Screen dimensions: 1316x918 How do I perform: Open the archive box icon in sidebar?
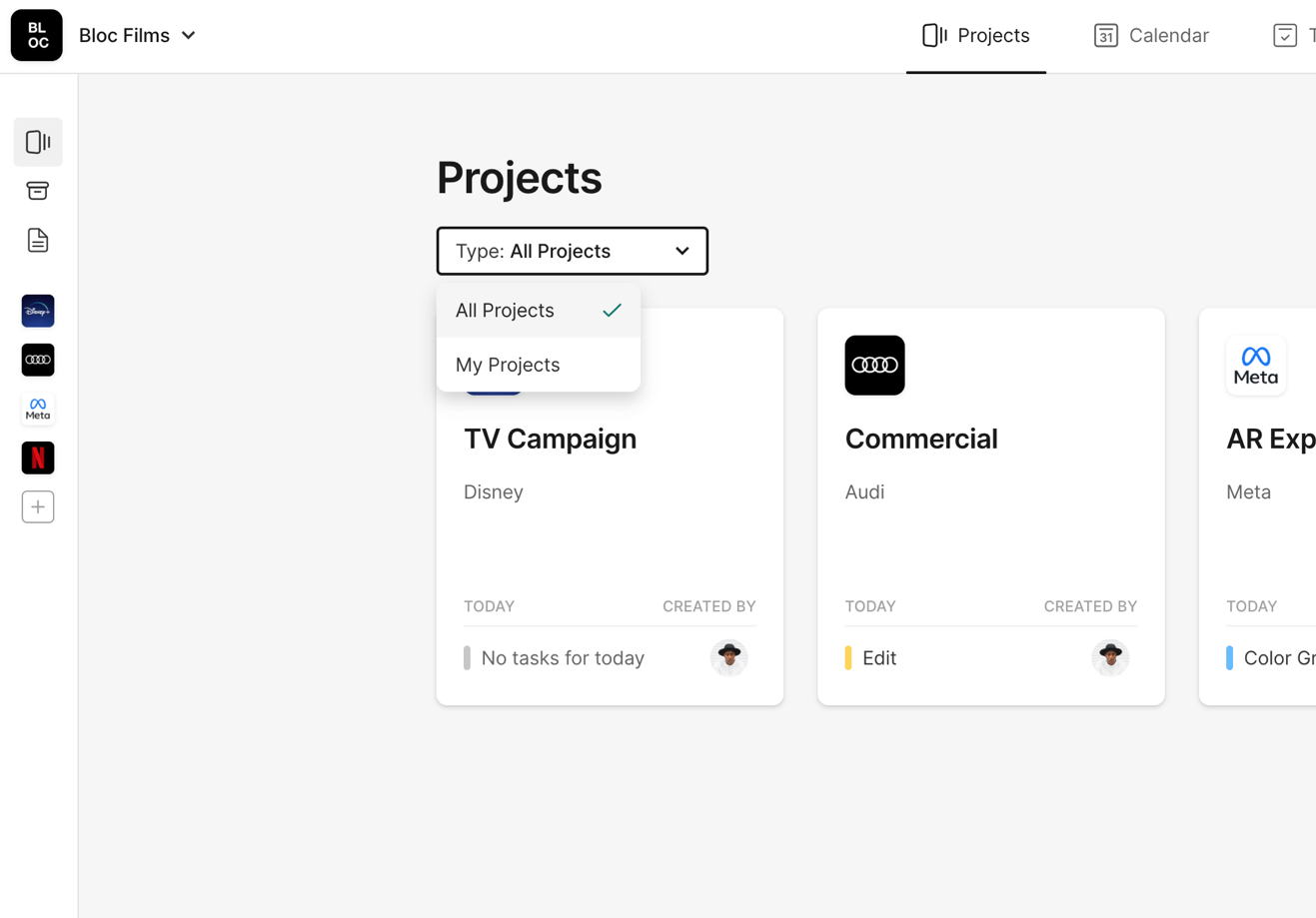point(38,191)
